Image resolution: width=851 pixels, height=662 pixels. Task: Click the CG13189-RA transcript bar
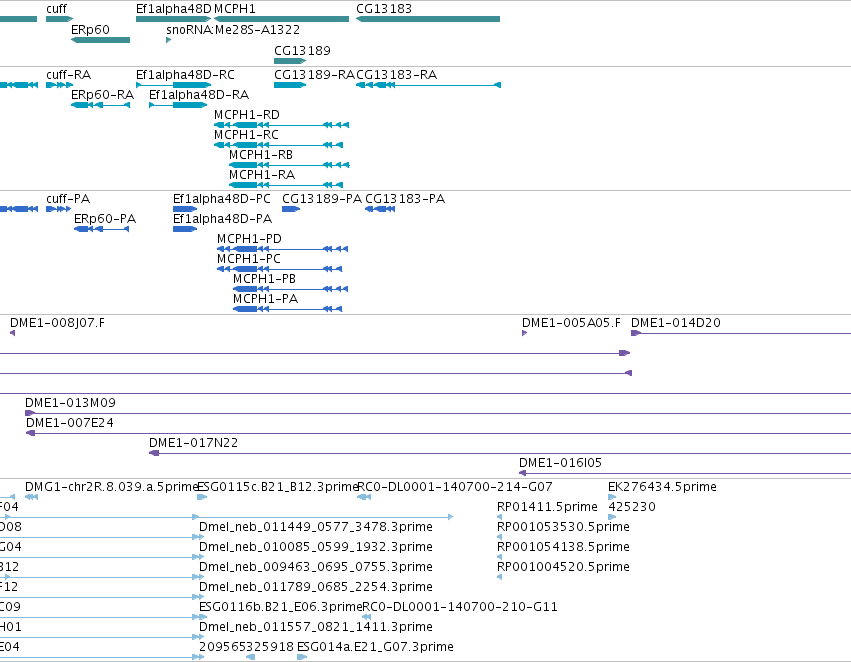click(290, 85)
